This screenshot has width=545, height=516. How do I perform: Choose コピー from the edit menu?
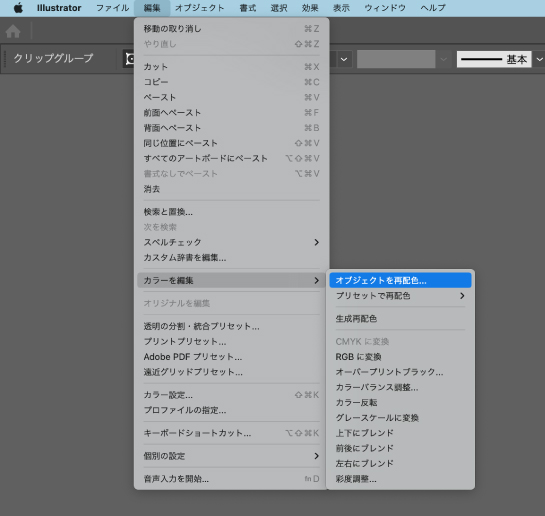(231, 82)
